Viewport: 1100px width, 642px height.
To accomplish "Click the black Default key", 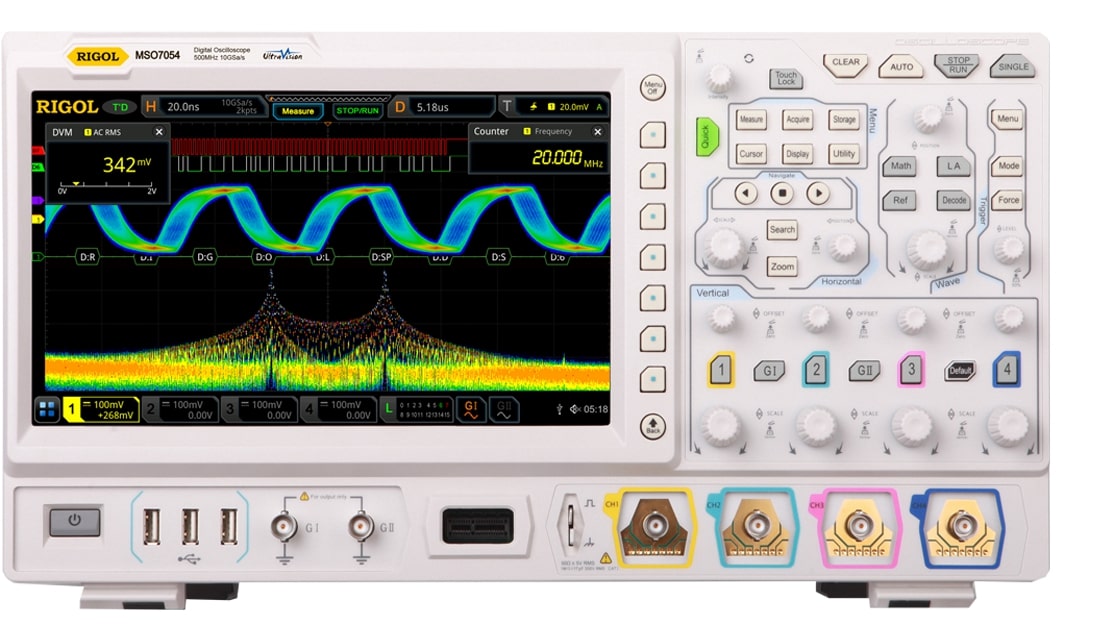I will pyautogui.click(x=960, y=371).
